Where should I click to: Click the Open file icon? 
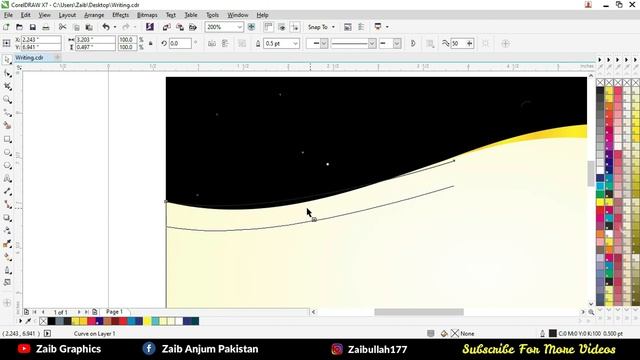(19, 27)
